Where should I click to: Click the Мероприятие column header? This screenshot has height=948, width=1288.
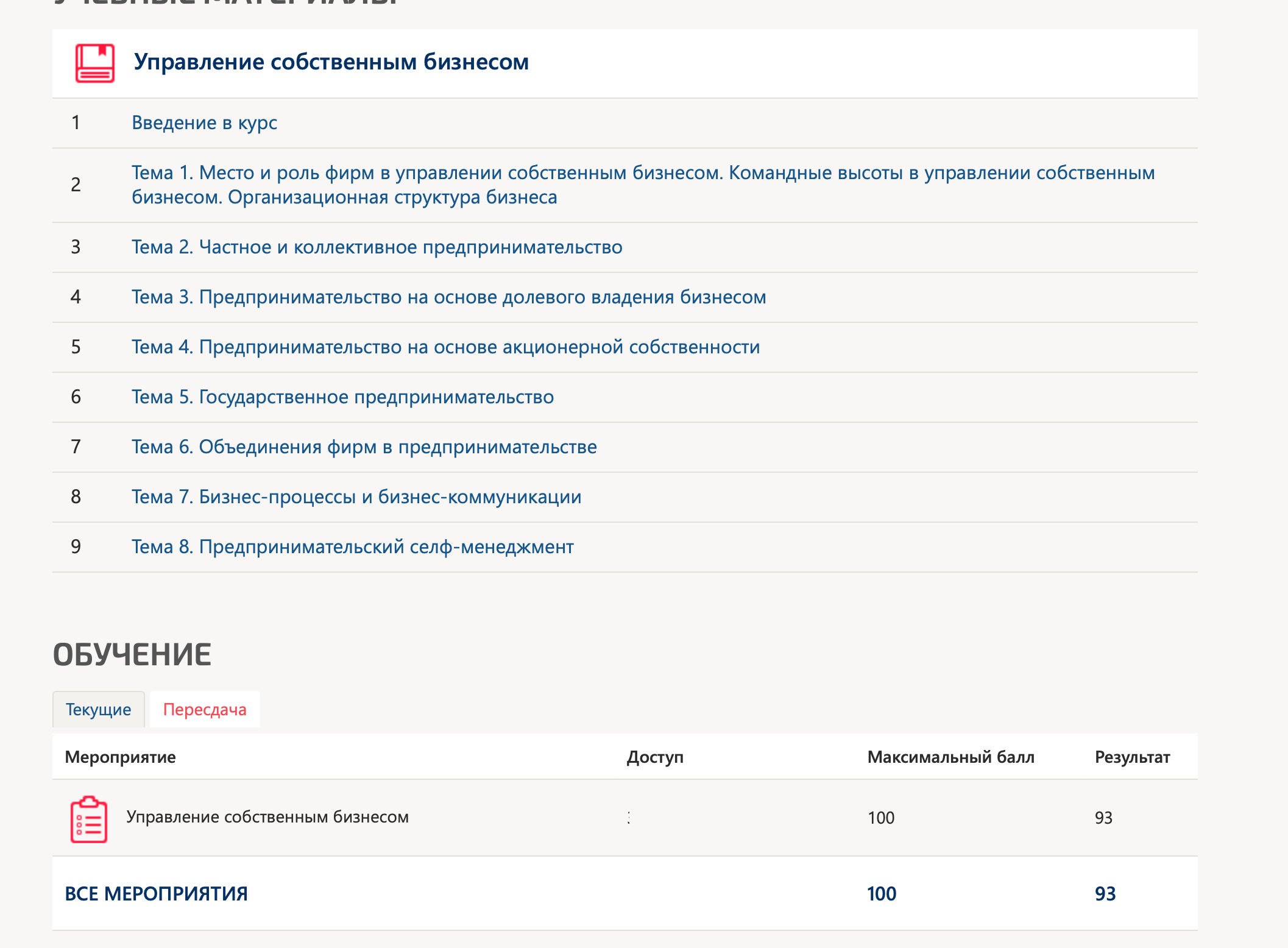[120, 757]
